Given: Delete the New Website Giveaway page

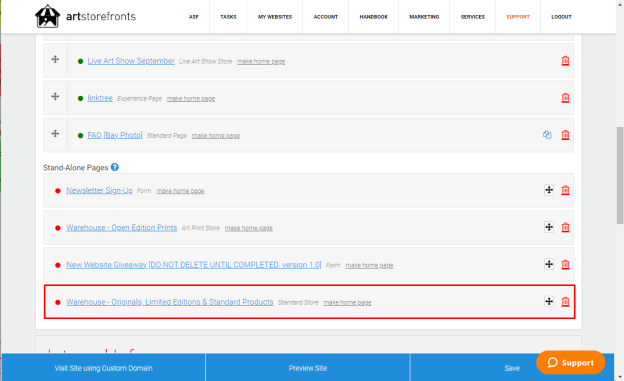Looking at the screenshot, I should (x=565, y=265).
